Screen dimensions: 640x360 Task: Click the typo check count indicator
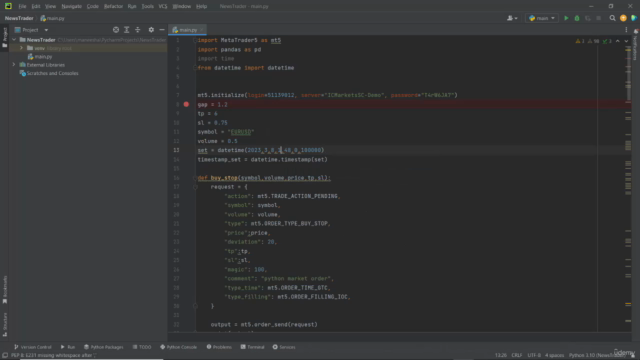(607, 41)
